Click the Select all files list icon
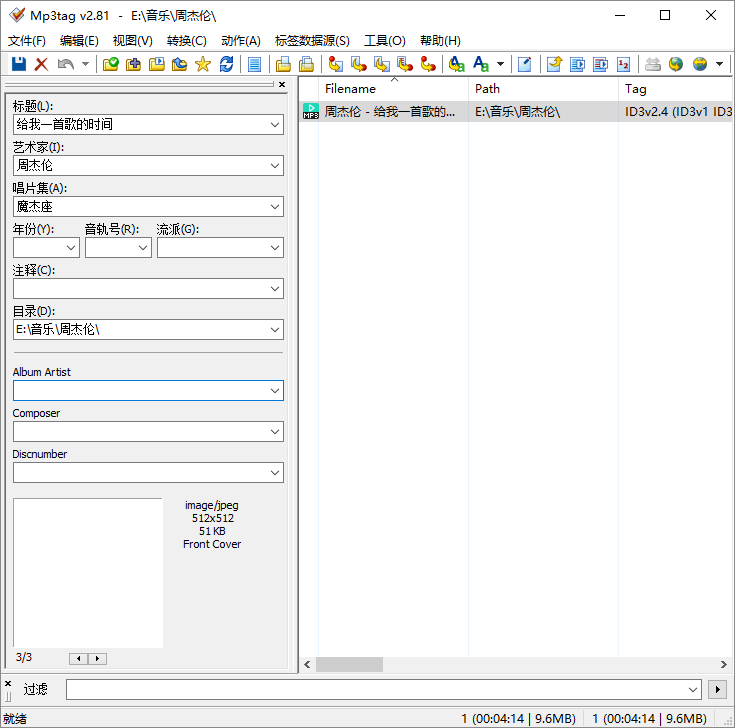The width and height of the screenshot is (735, 728). click(254, 64)
